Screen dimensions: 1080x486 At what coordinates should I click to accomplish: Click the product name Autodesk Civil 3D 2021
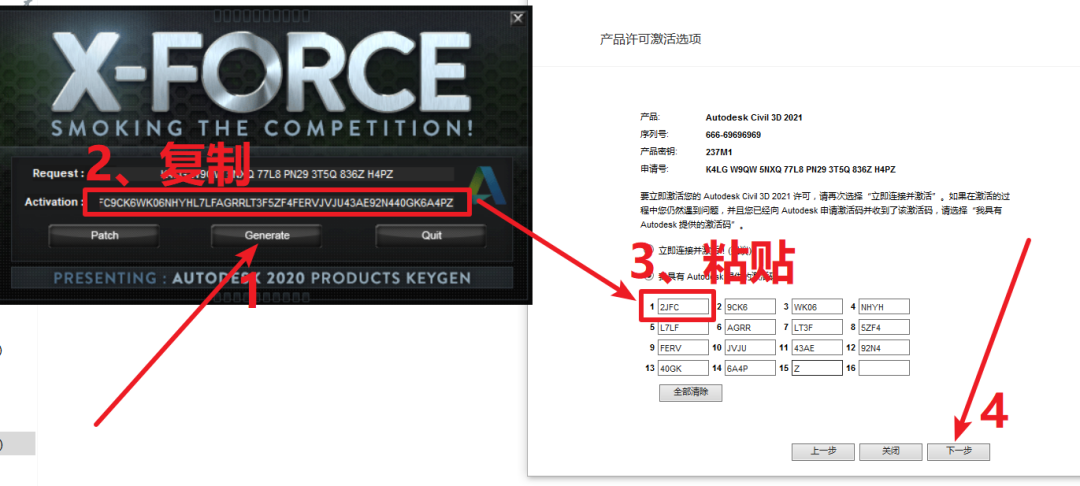754,118
